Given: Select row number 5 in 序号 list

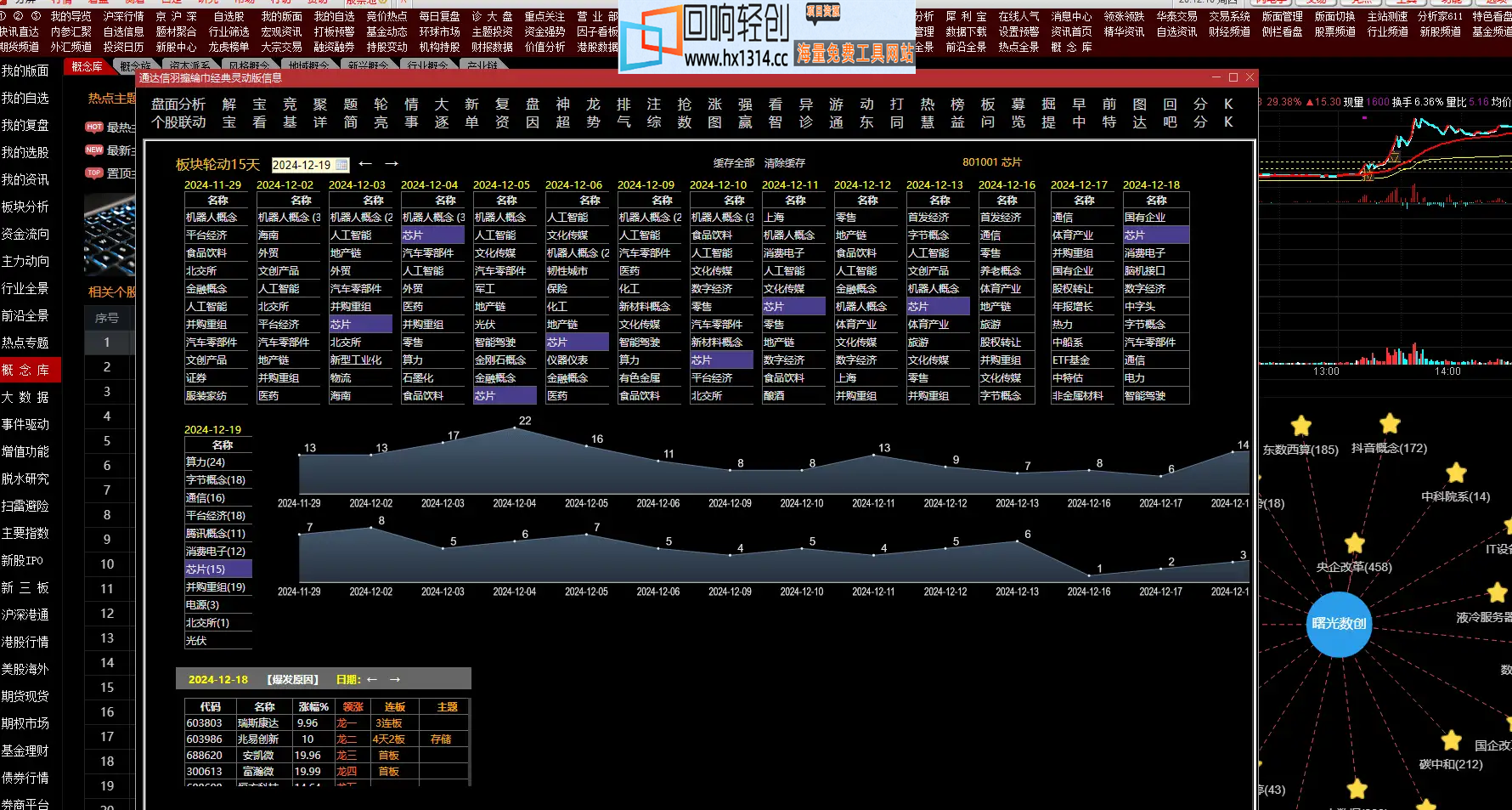Looking at the screenshot, I should click(x=107, y=441).
